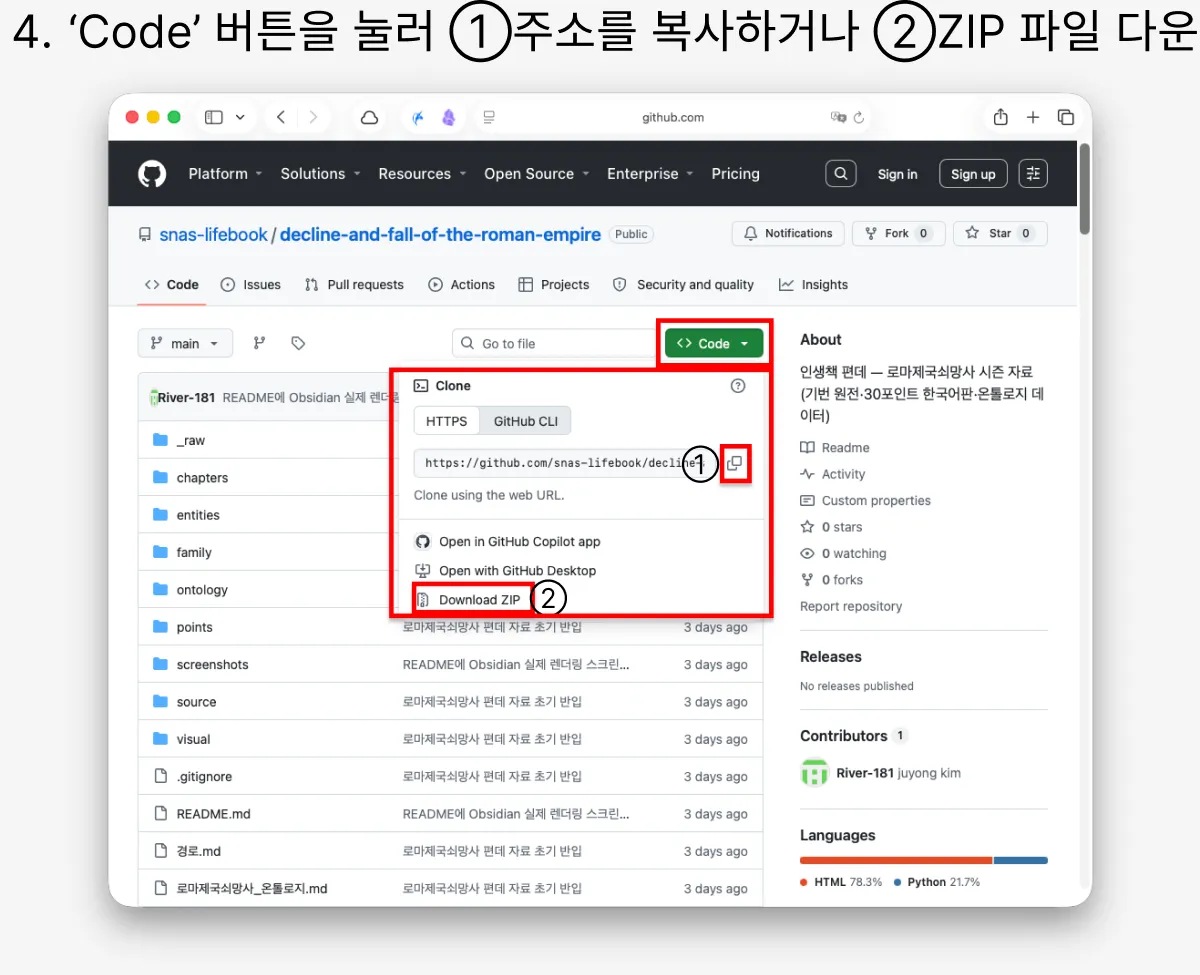Switch to the Actions tab
Screen dimensions: 1200x975
click(461, 285)
